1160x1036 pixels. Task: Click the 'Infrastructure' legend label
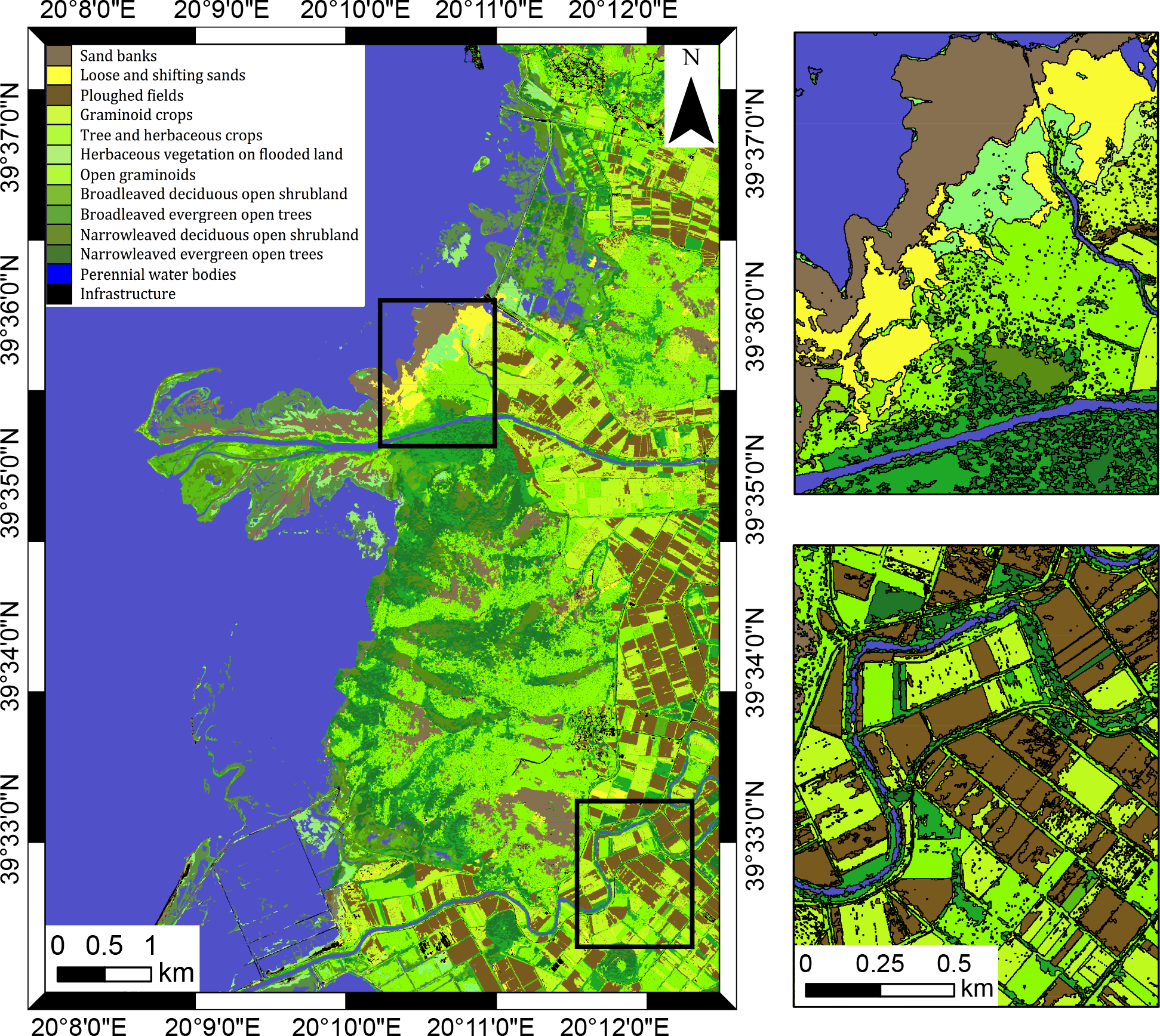coord(128,294)
